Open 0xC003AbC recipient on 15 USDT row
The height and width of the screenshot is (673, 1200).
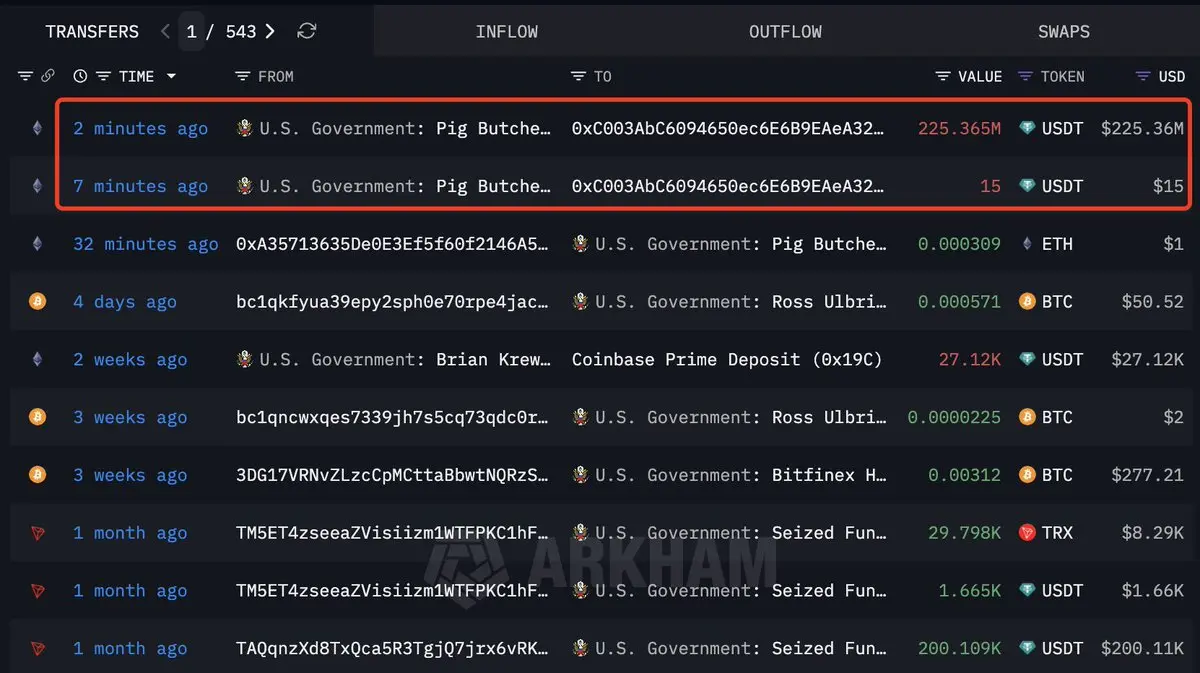tap(728, 186)
